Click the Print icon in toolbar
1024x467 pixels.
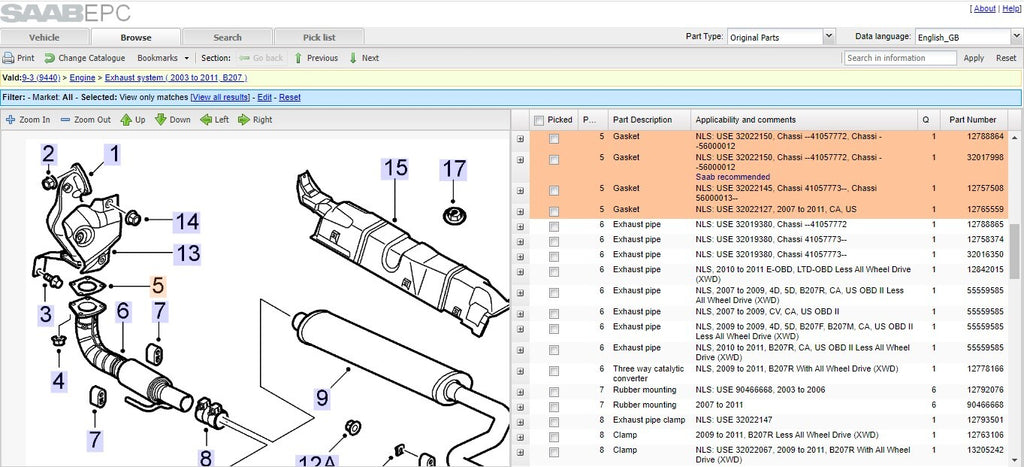(x=8, y=58)
